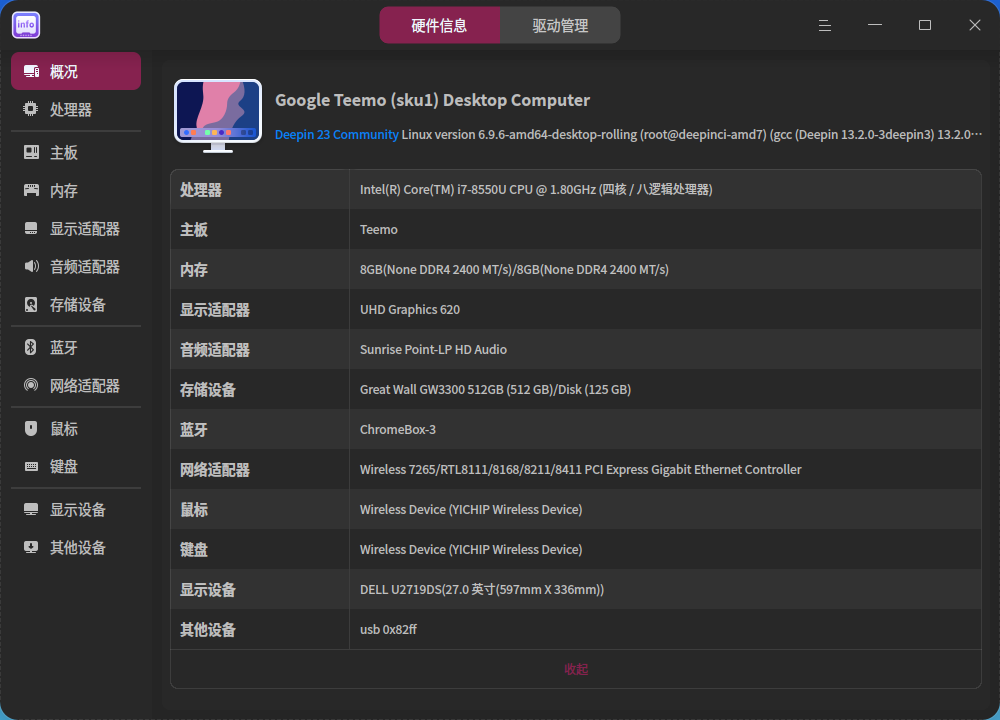This screenshot has height=720, width=1000.
Task: Click the Device Manager info app icon
Action: point(26,25)
